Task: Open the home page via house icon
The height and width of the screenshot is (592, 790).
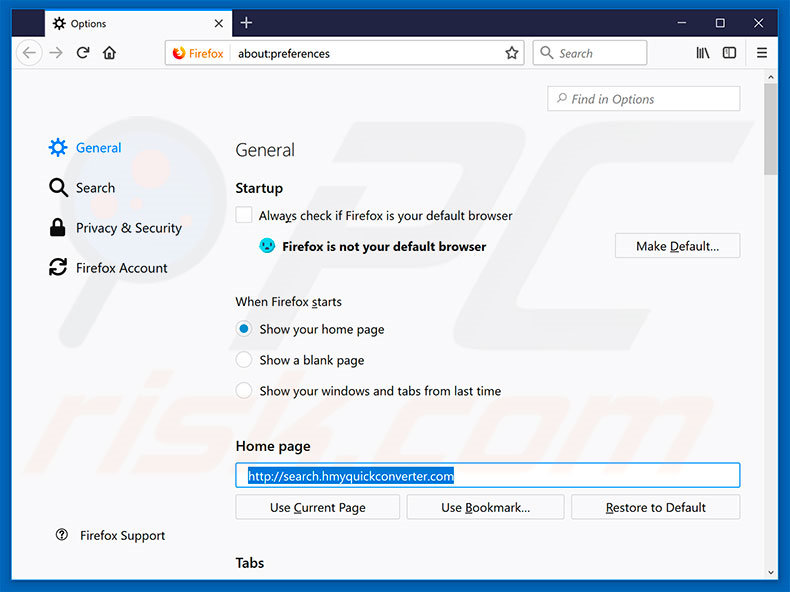Action: (x=109, y=53)
